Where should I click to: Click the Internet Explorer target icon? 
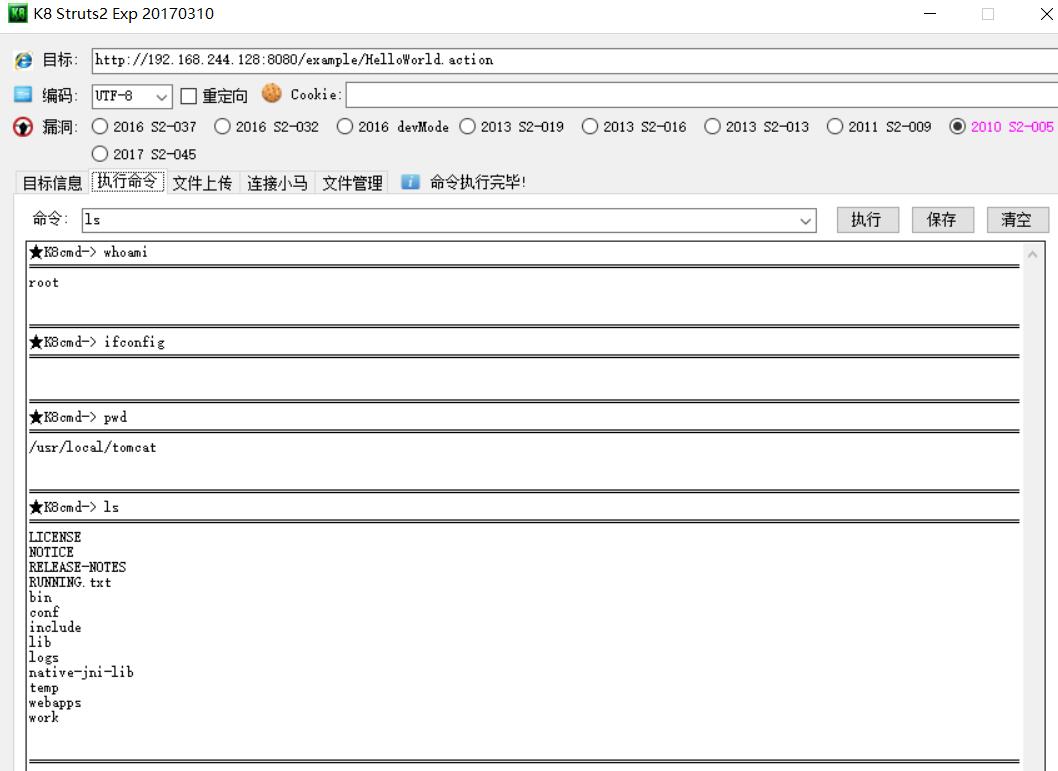point(23,60)
